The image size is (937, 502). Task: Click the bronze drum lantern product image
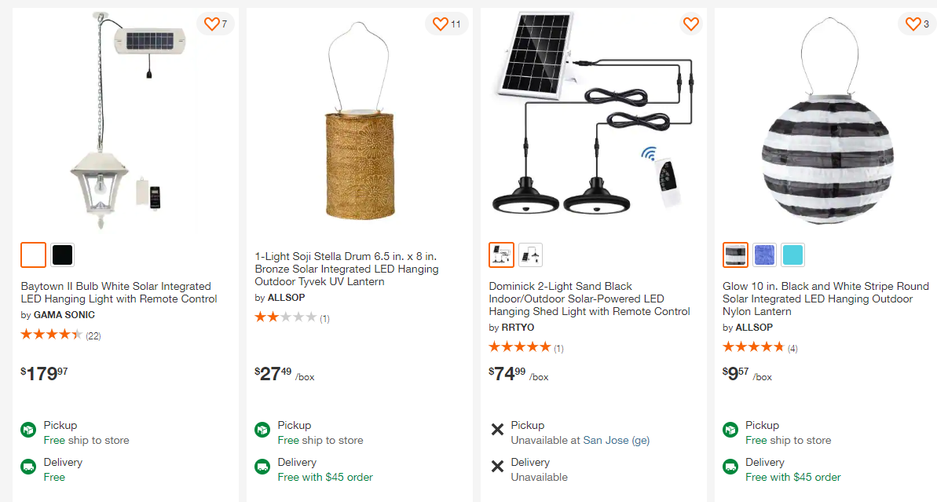pyautogui.click(x=359, y=121)
